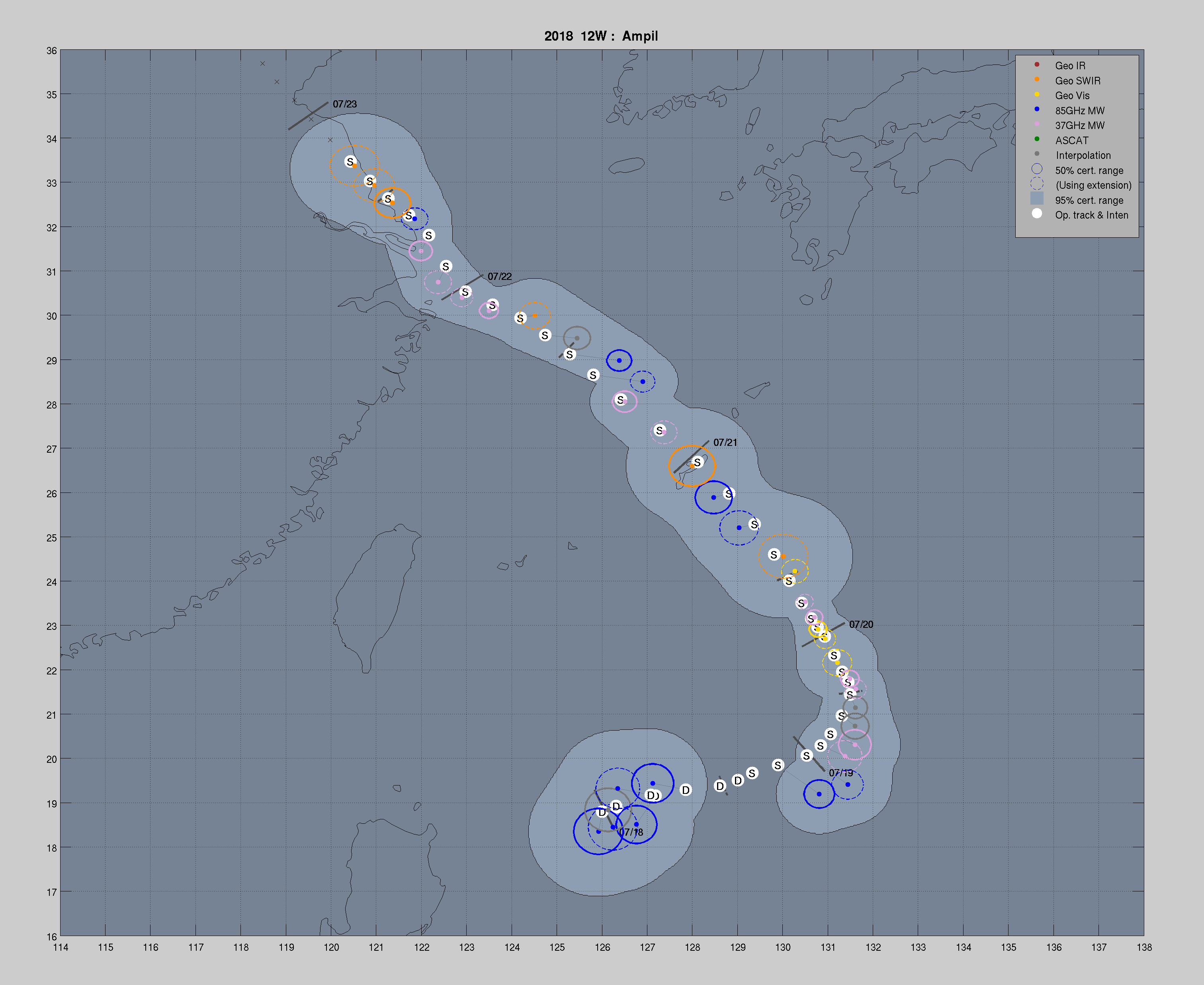The image size is (1204, 985).
Task: Click the 07/18 date label
Action: pos(631,833)
